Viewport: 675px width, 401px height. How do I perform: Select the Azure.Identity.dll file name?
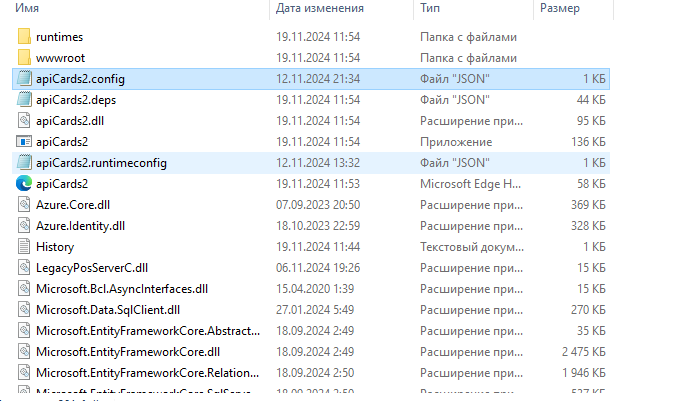(x=81, y=226)
